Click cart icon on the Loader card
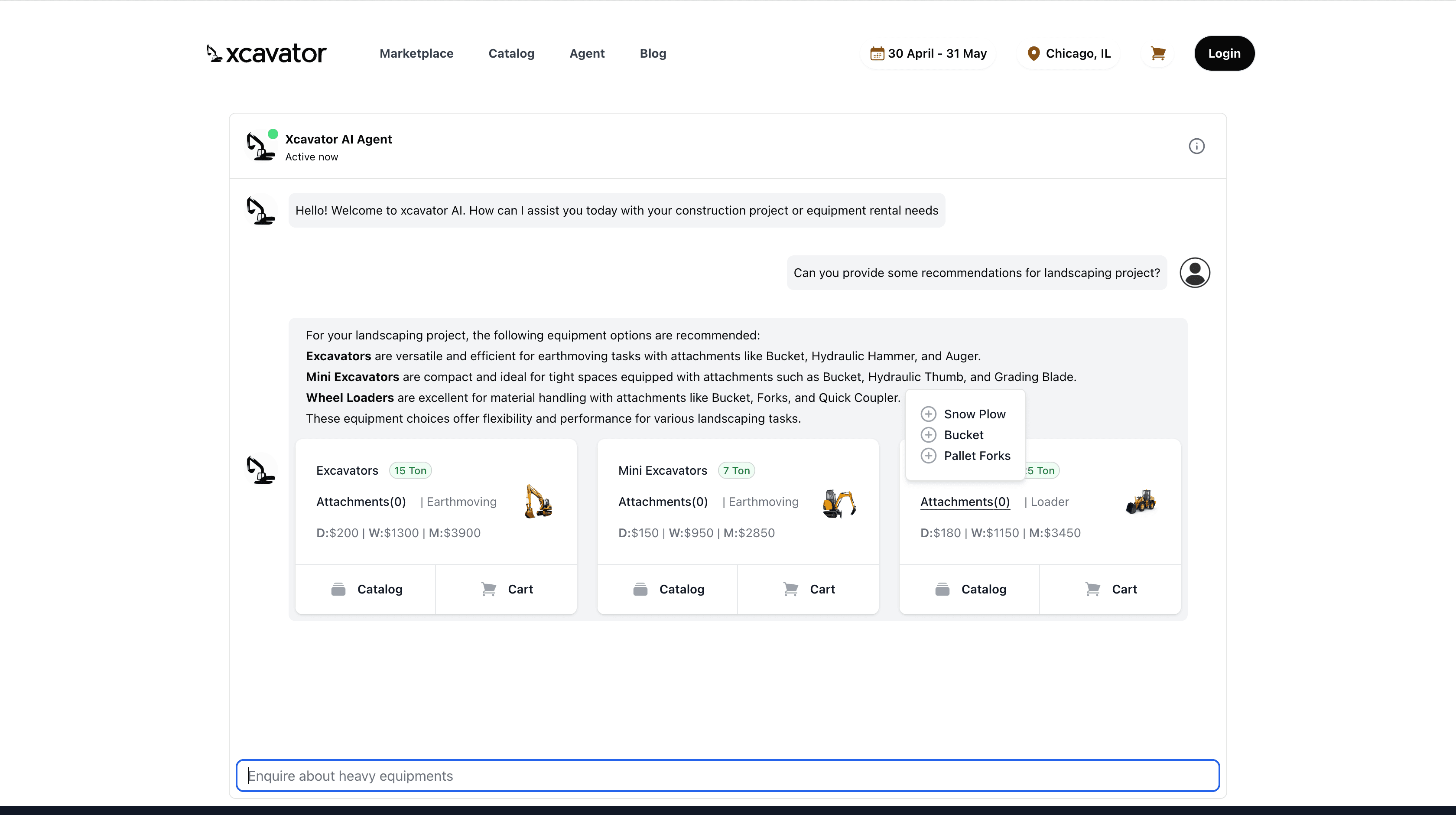1456x815 pixels. (1092, 589)
